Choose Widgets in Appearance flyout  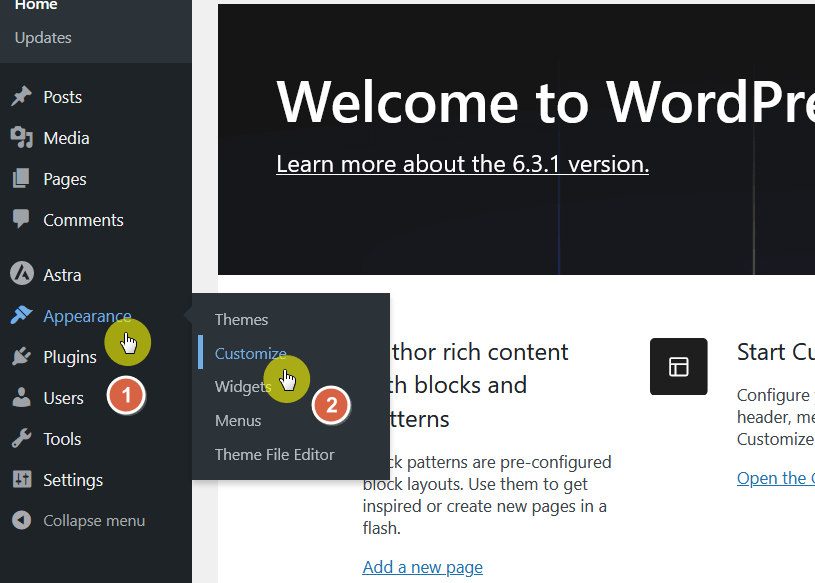(x=243, y=387)
